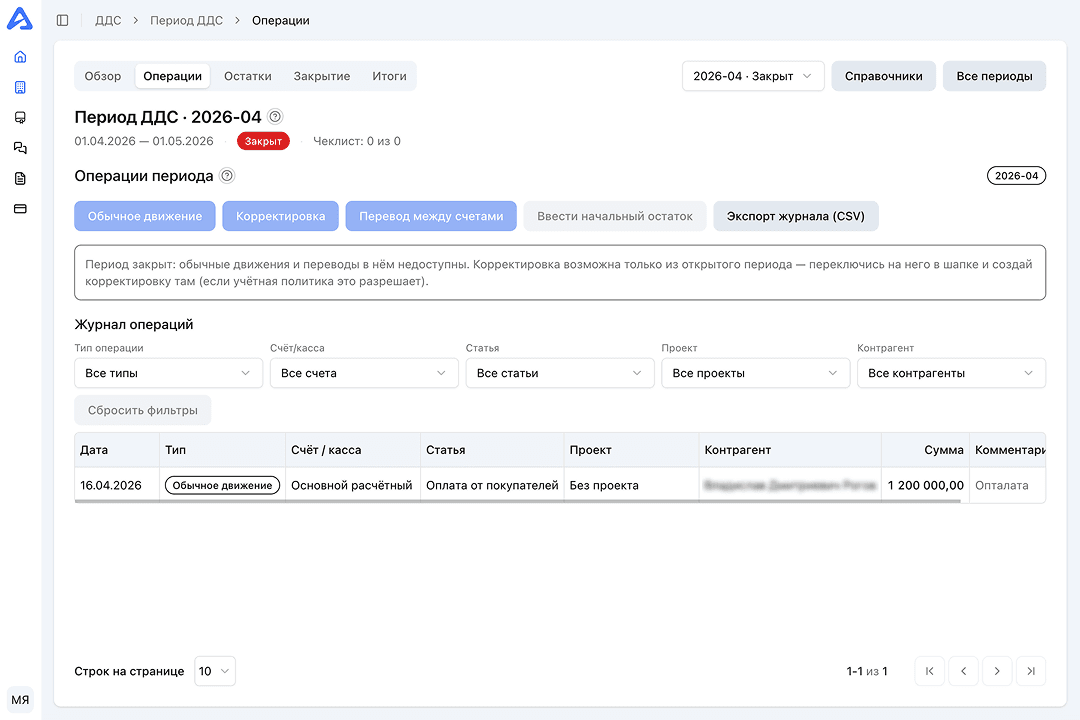Expand the Все статьи filter
This screenshot has width=1080, height=720.
pos(559,373)
